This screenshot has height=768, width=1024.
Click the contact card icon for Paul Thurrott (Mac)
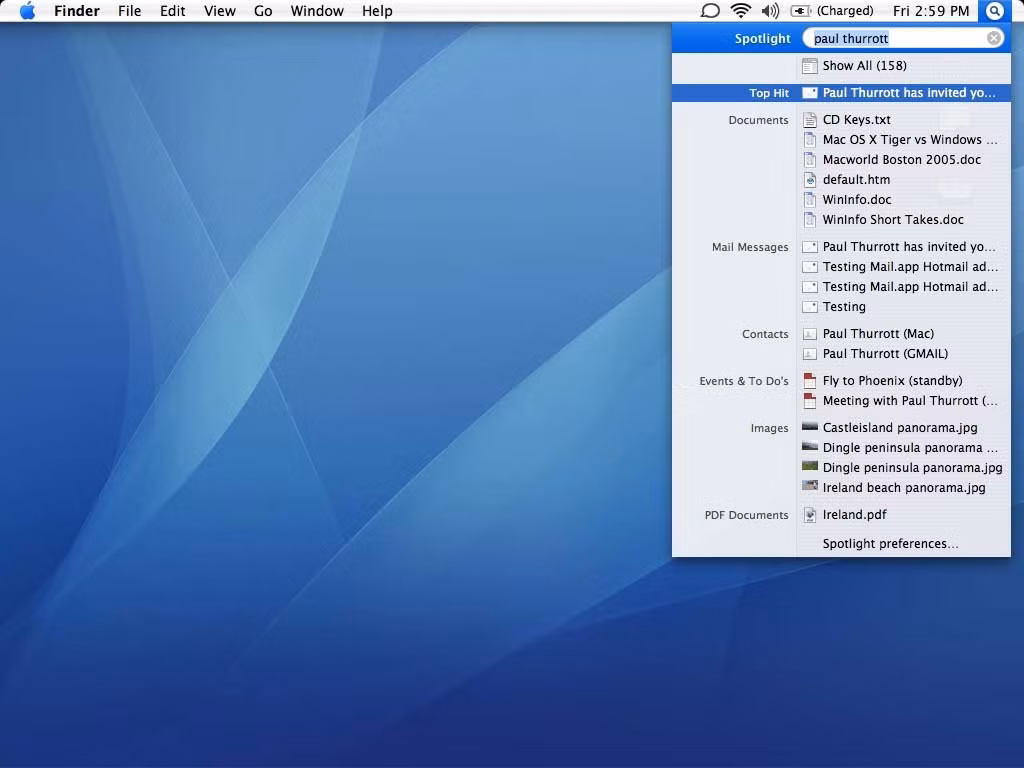810,333
